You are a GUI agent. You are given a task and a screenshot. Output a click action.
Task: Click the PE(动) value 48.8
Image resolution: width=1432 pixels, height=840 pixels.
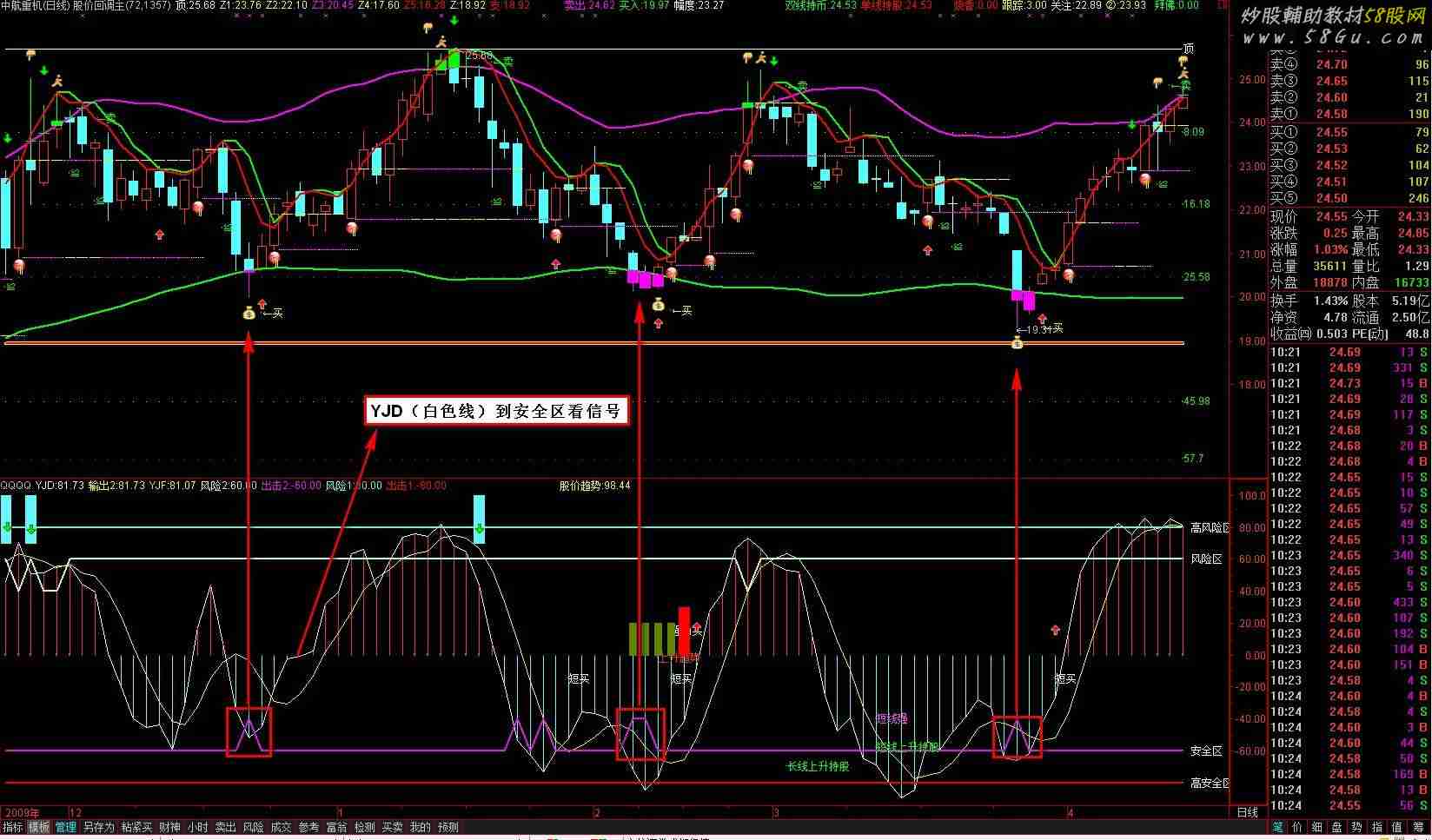[x=1417, y=334]
